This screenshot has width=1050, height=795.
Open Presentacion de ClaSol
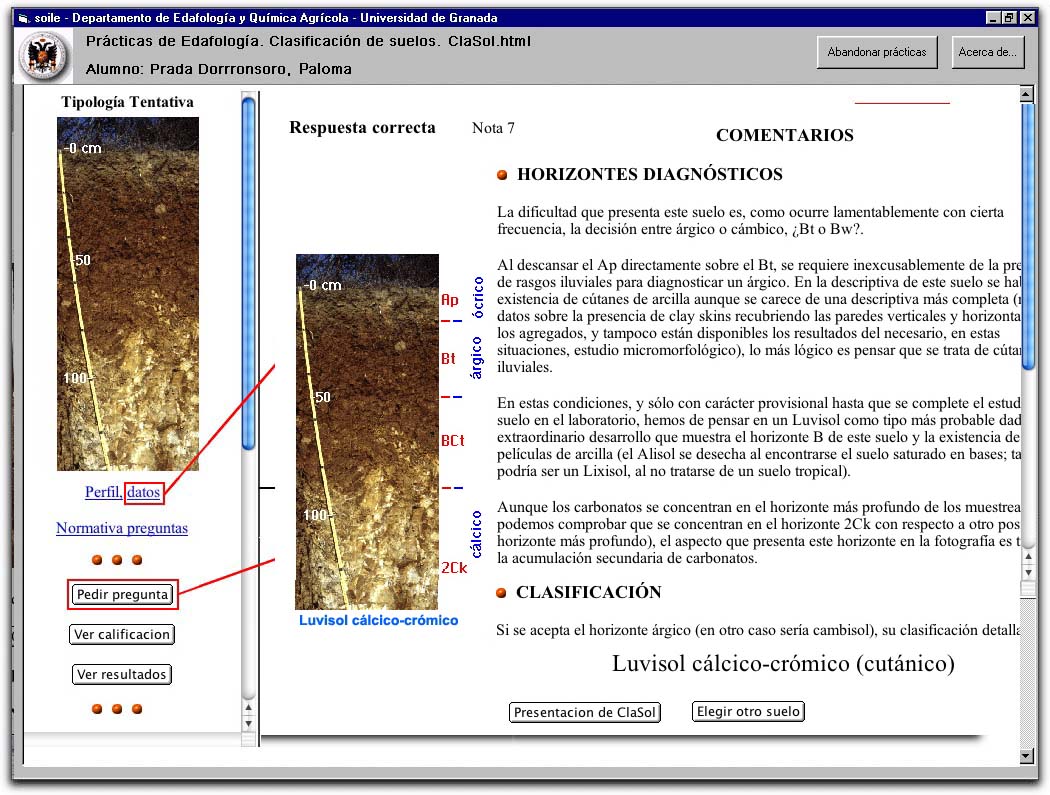(585, 712)
